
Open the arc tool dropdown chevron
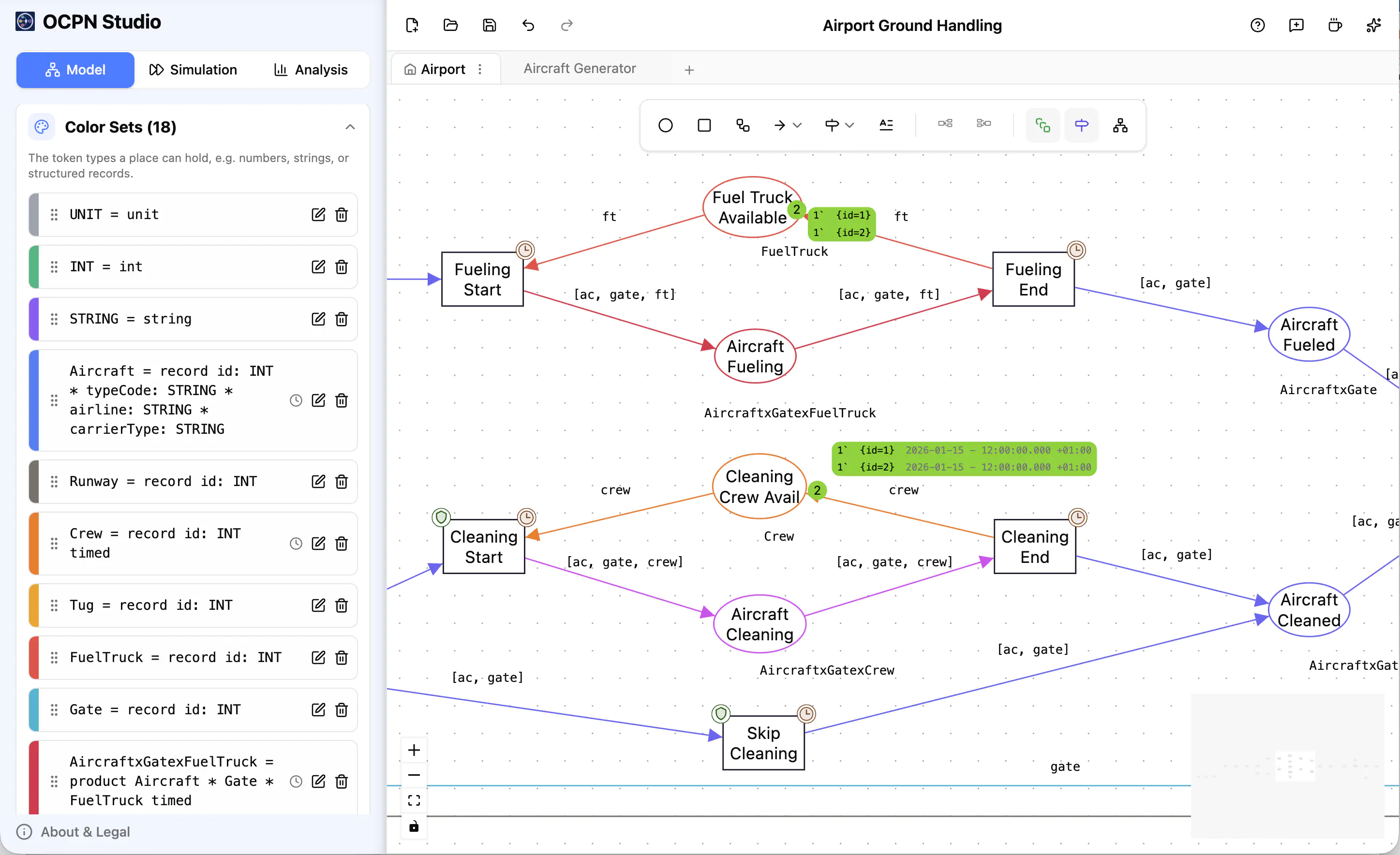pyautogui.click(x=797, y=125)
